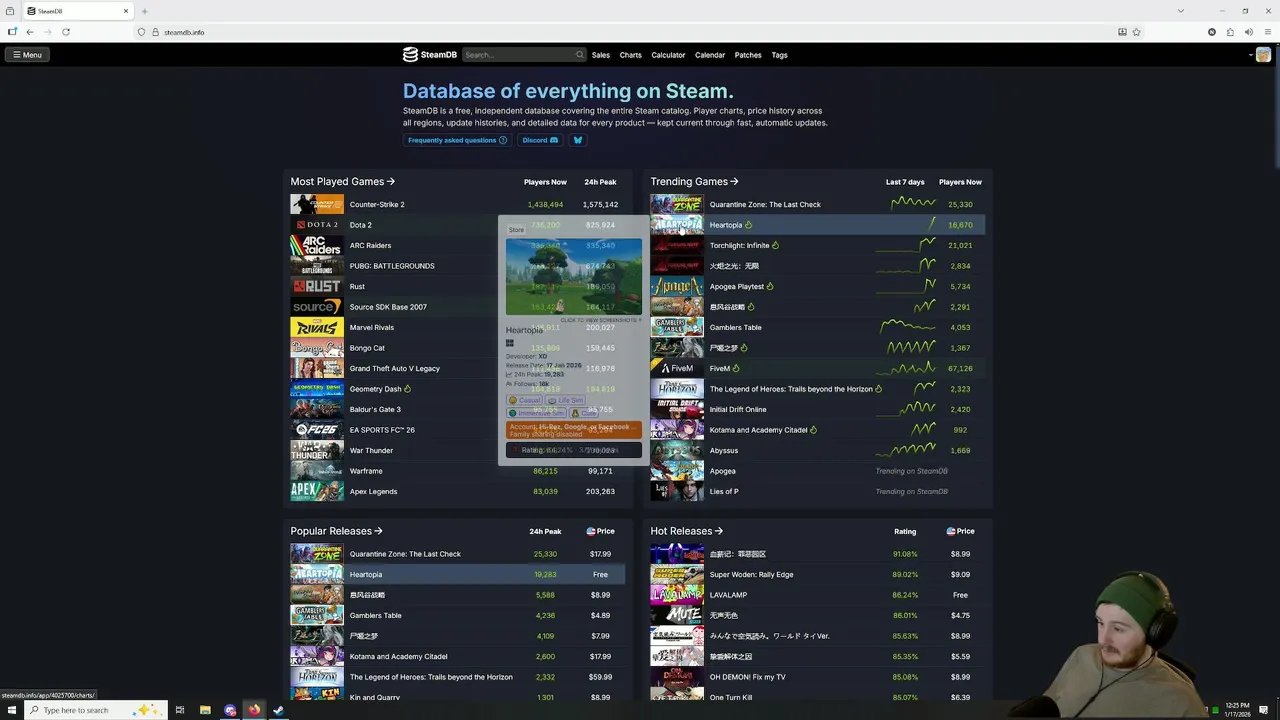
Task: Open the Patches page
Action: coord(748,55)
